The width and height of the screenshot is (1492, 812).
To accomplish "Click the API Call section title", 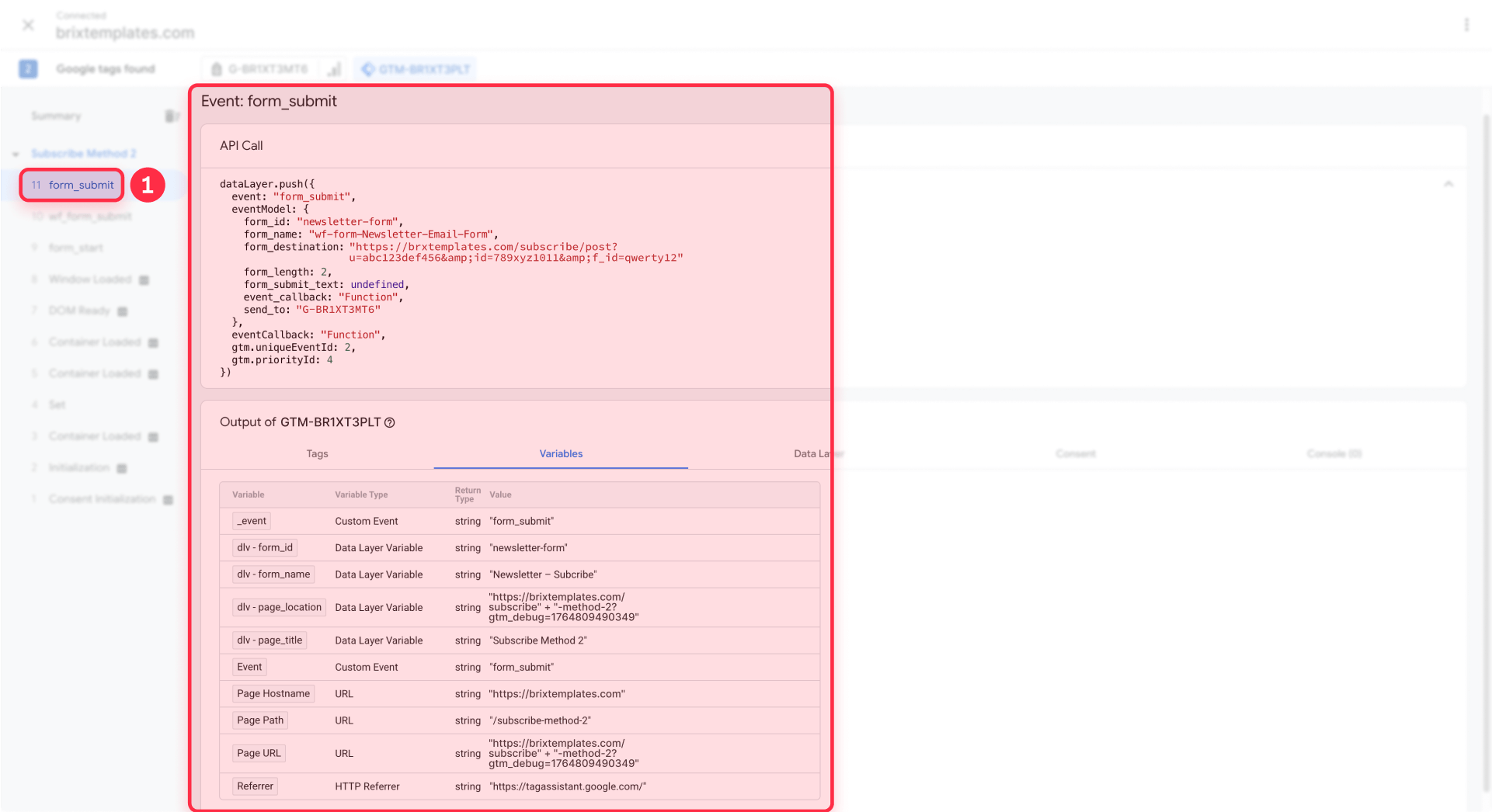I will point(241,145).
